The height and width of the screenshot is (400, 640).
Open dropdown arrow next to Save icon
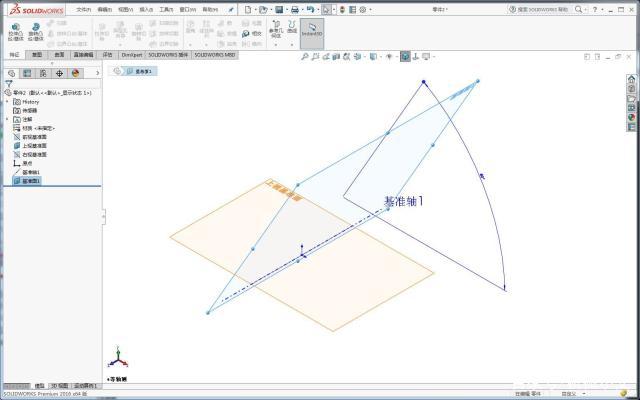click(286, 9)
